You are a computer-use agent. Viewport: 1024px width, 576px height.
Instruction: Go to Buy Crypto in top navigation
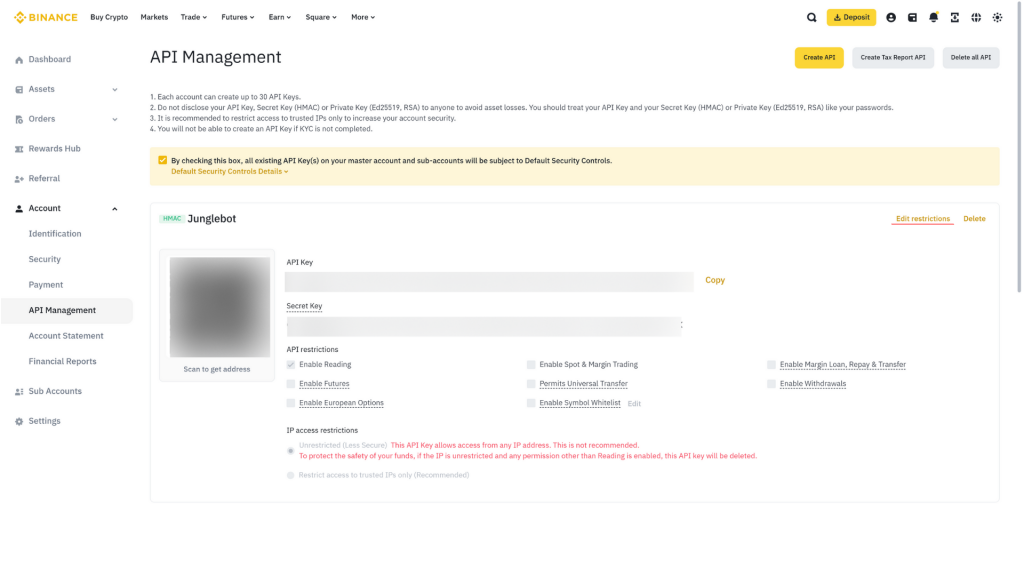109,18
